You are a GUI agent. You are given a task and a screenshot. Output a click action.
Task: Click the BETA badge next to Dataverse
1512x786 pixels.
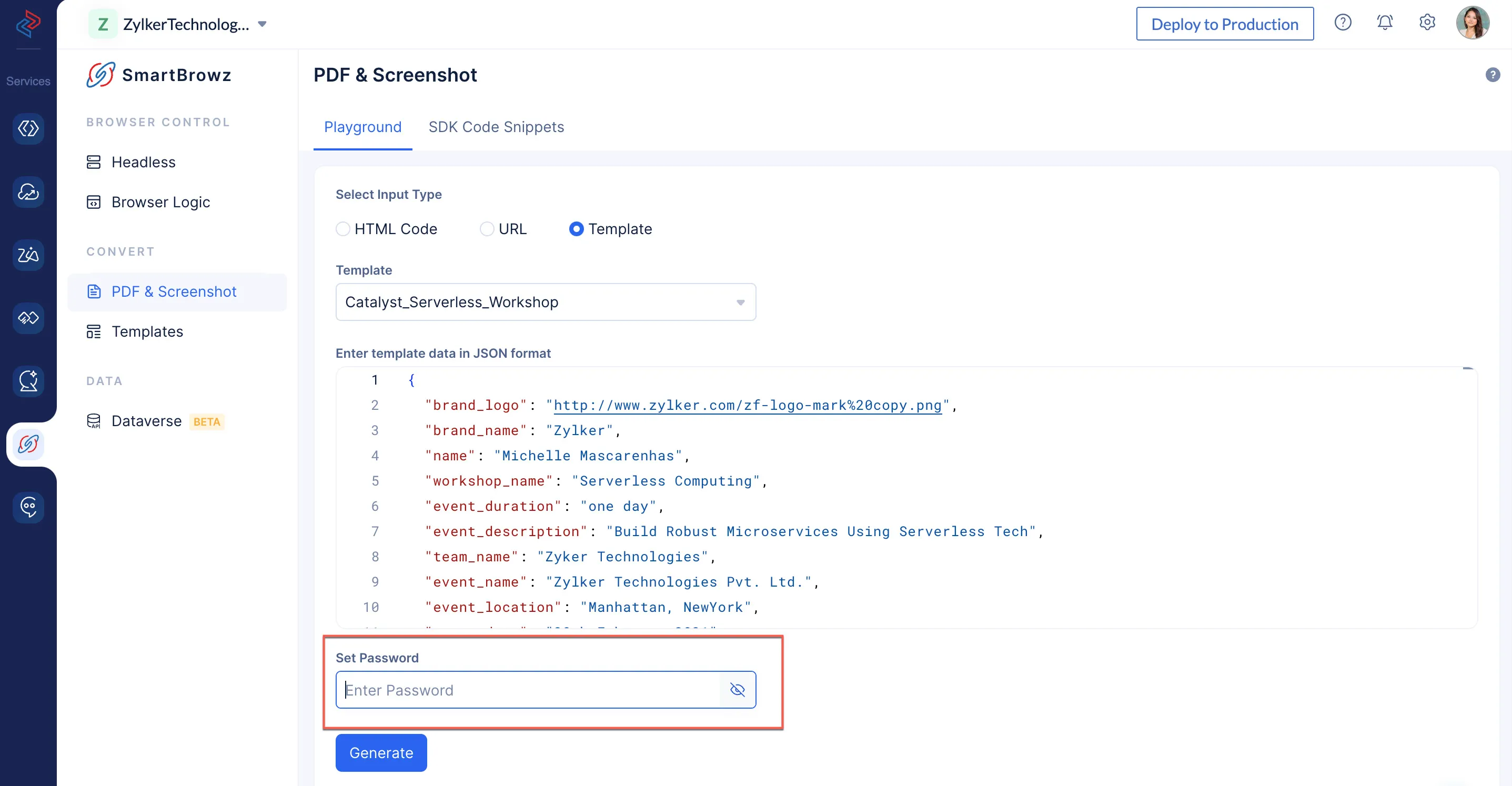(207, 421)
